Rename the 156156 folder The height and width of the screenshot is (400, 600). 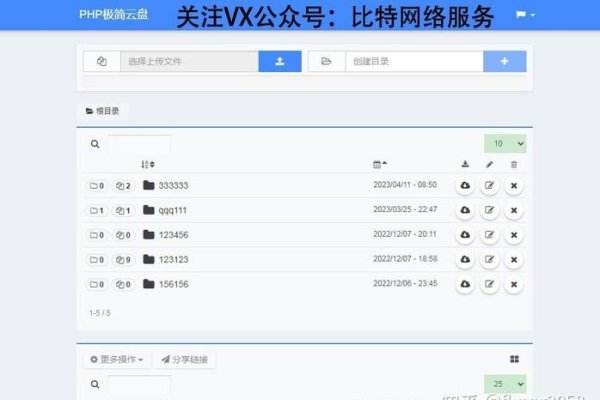point(489,284)
